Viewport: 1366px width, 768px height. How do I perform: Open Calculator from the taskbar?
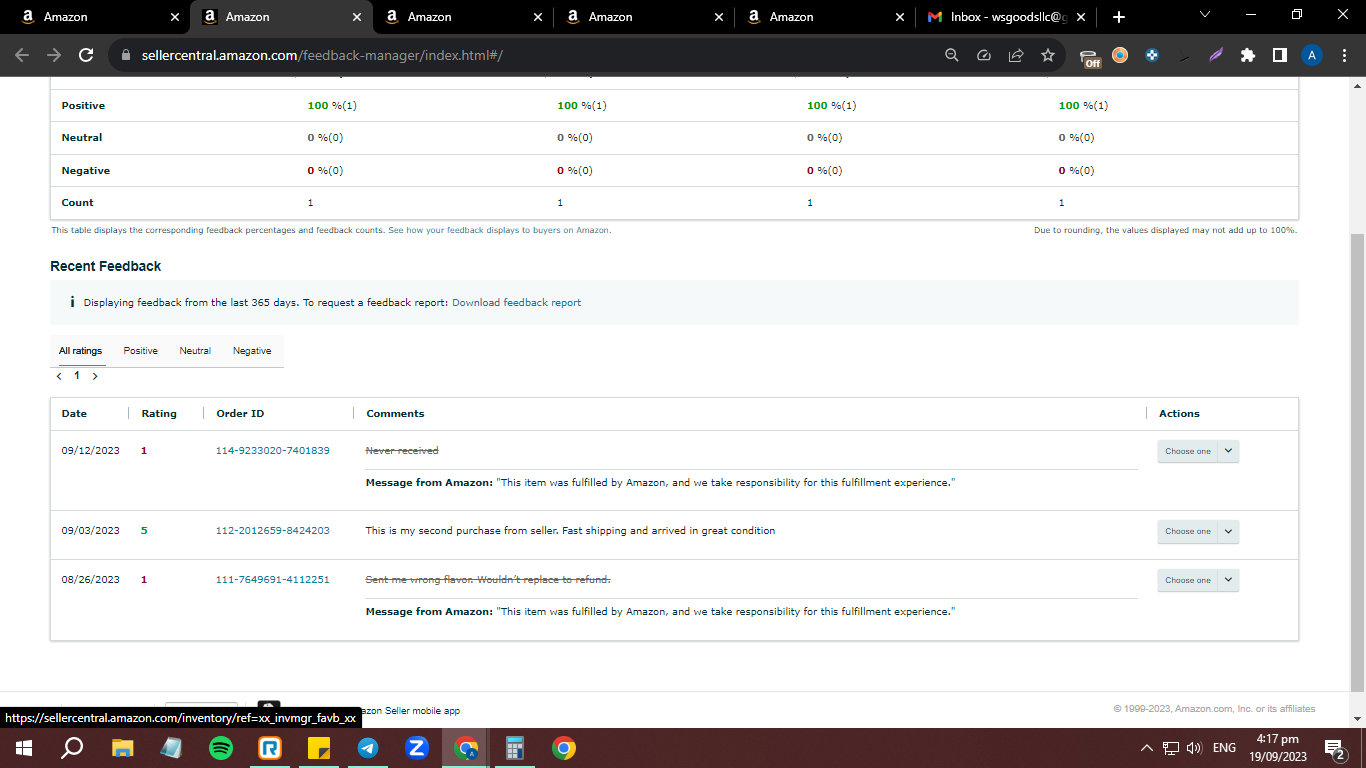click(515, 748)
